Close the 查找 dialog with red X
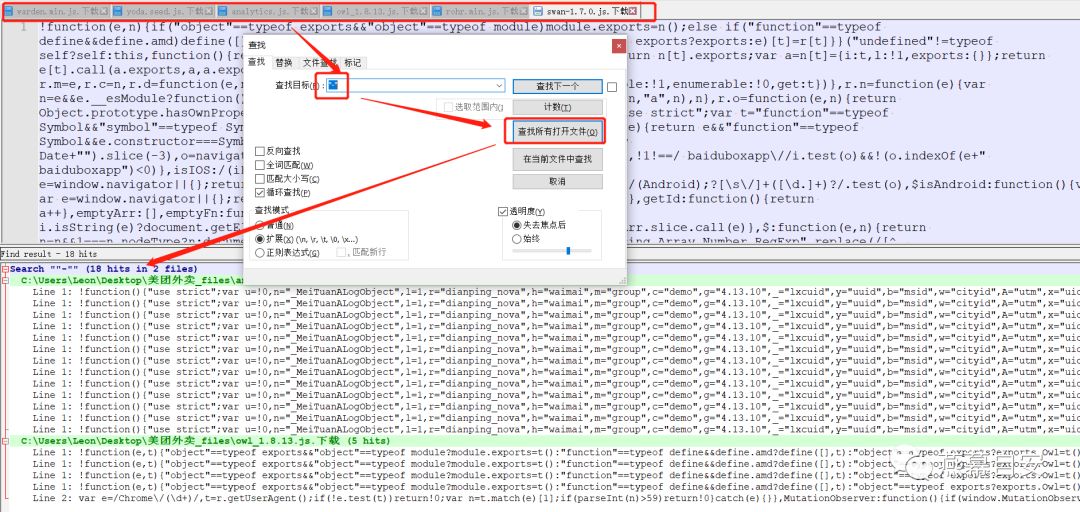Viewport: 1080px width, 512px height. (x=618, y=46)
